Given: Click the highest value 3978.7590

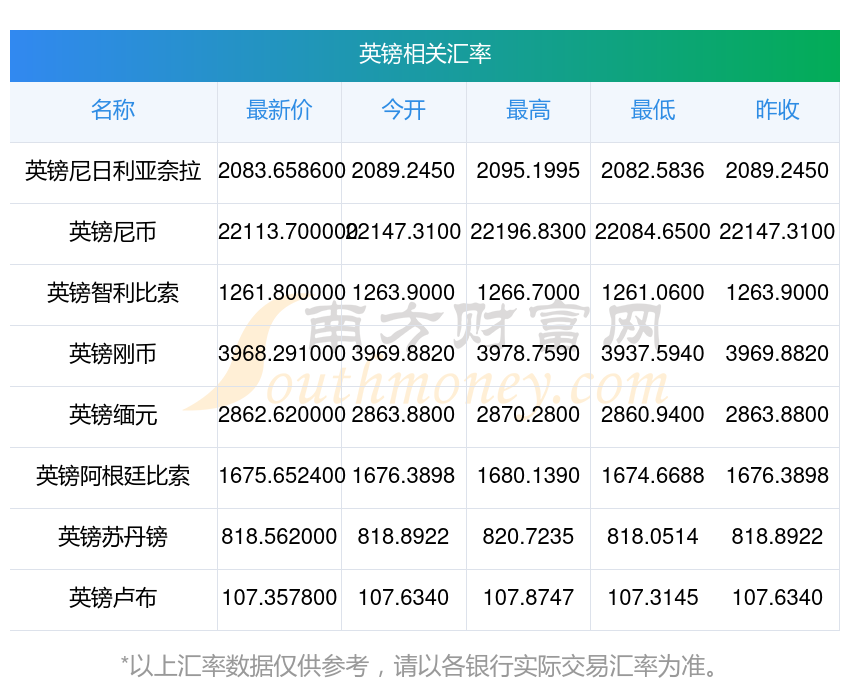Looking at the screenshot, I should pos(528,354).
